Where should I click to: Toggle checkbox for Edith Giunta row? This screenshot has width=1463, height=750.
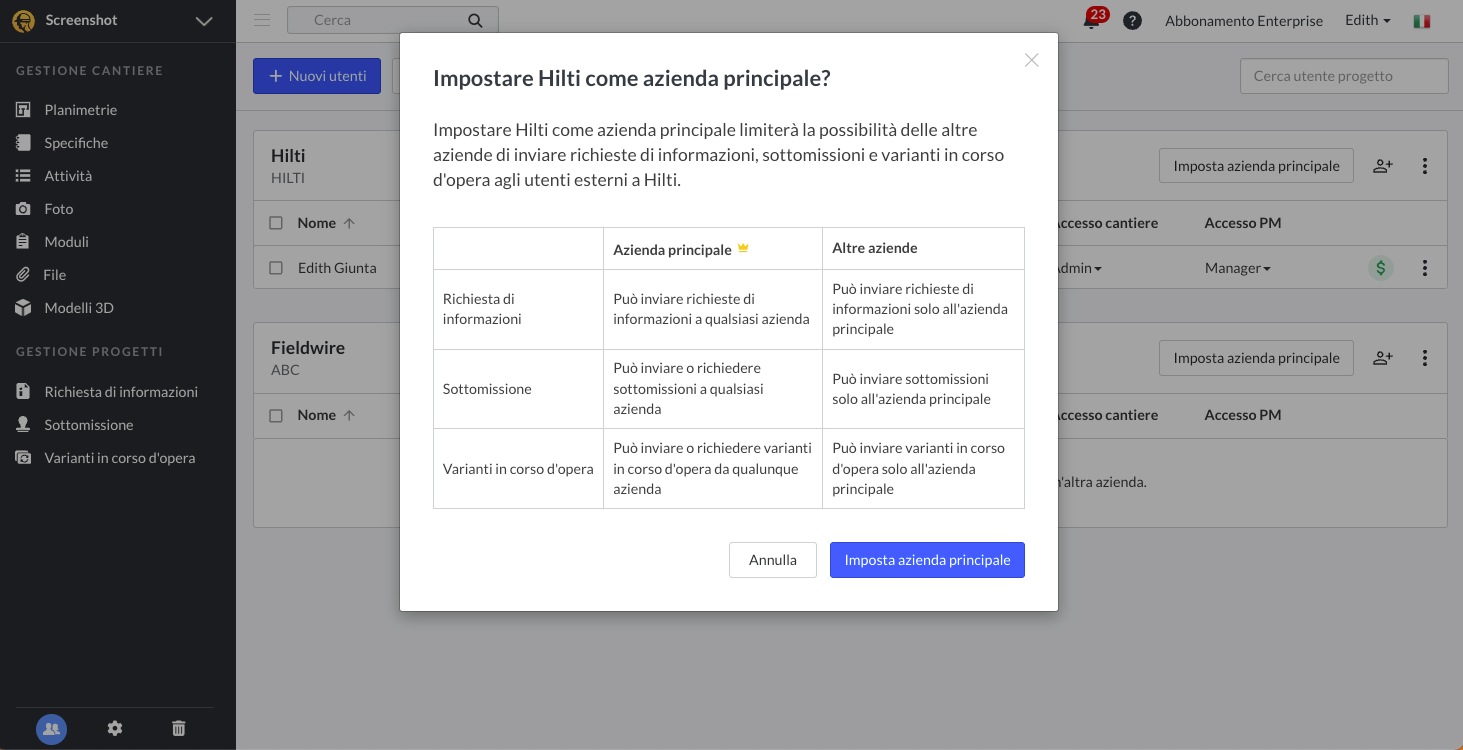(x=276, y=268)
